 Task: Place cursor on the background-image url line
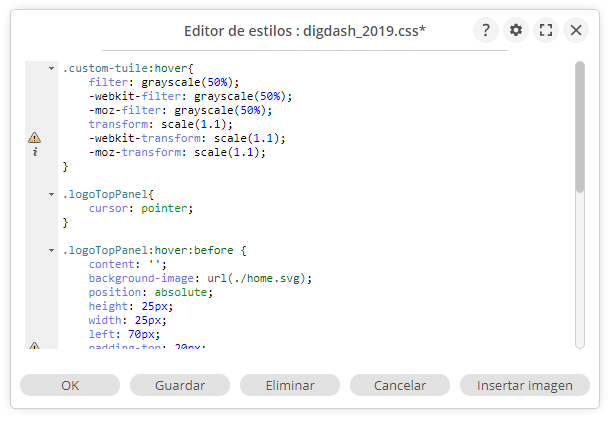click(x=200, y=278)
